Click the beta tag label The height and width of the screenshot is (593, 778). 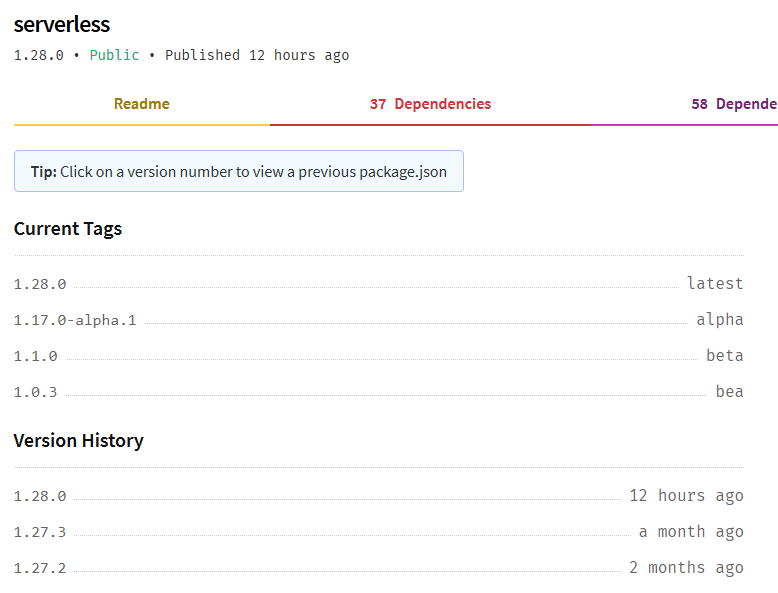pyautogui.click(x=724, y=356)
